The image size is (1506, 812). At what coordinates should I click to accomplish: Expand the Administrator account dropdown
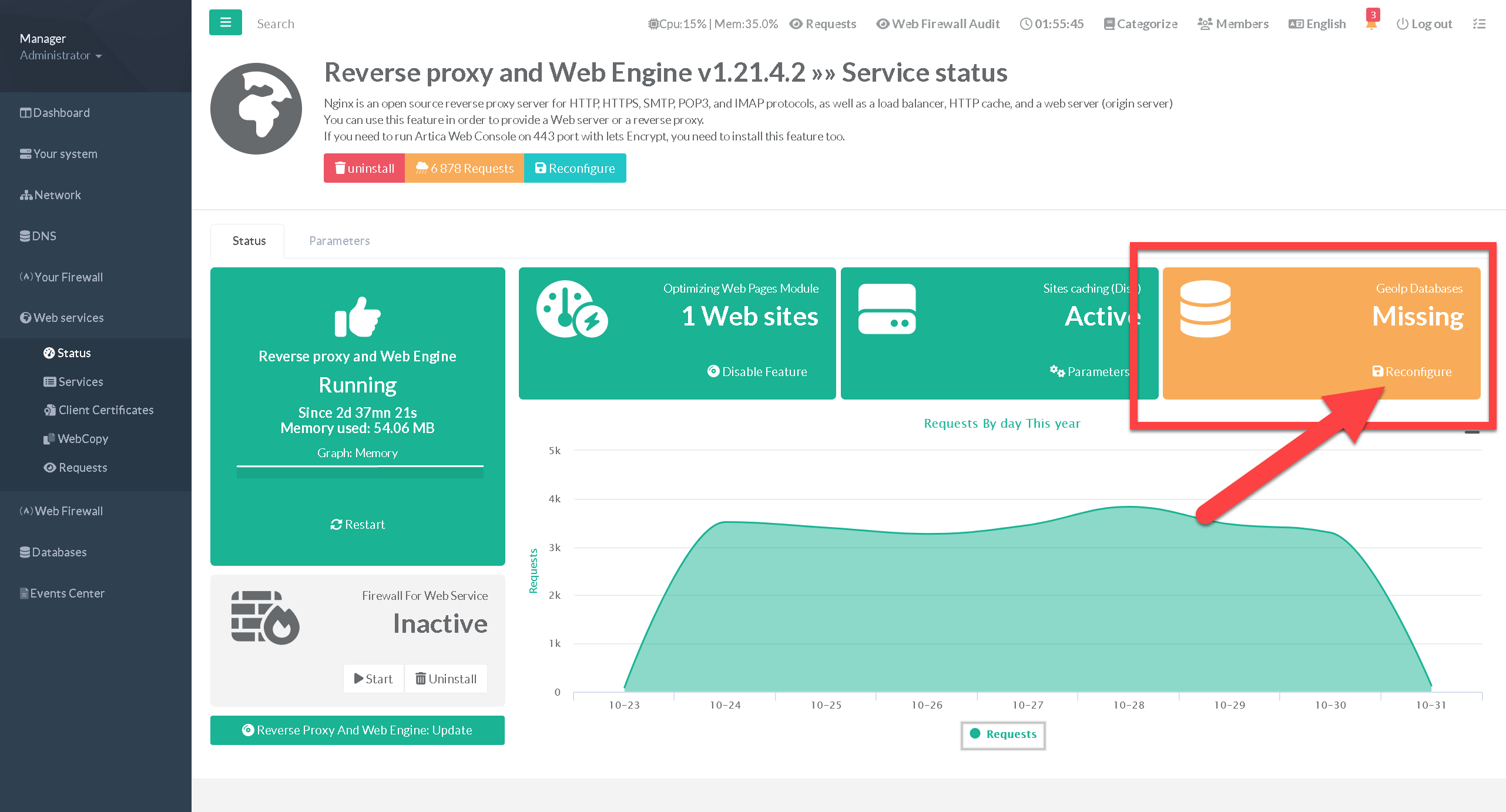tap(61, 55)
